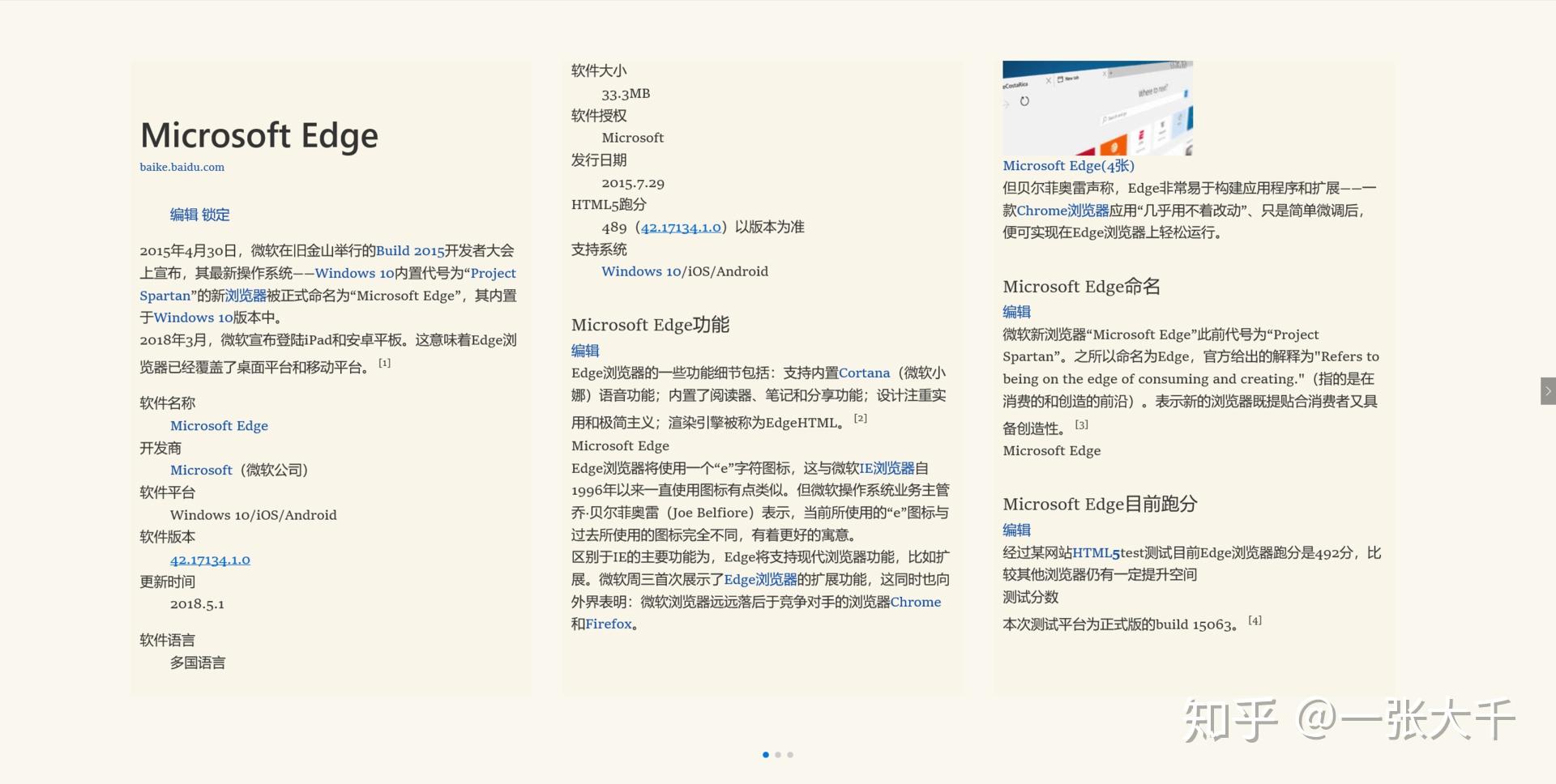Click the 多国语言 language value
This screenshot has width=1556, height=784.
pyautogui.click(x=198, y=663)
